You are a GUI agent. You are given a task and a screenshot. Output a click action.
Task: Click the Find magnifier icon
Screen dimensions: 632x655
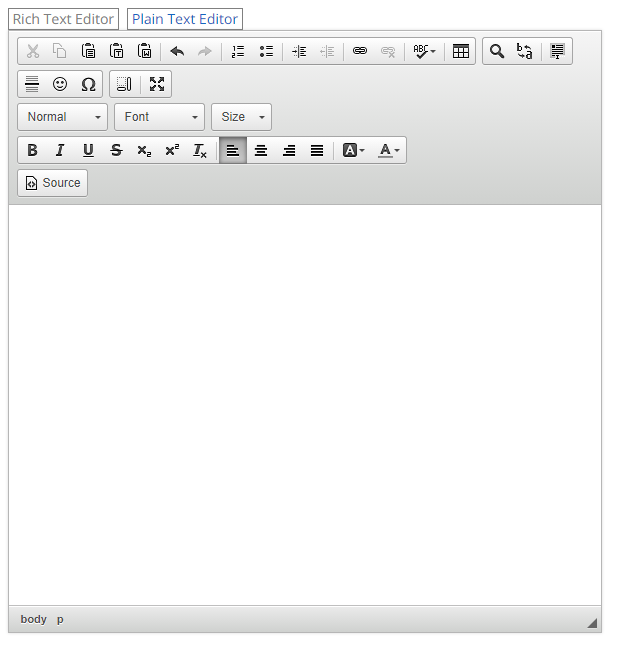(x=497, y=51)
